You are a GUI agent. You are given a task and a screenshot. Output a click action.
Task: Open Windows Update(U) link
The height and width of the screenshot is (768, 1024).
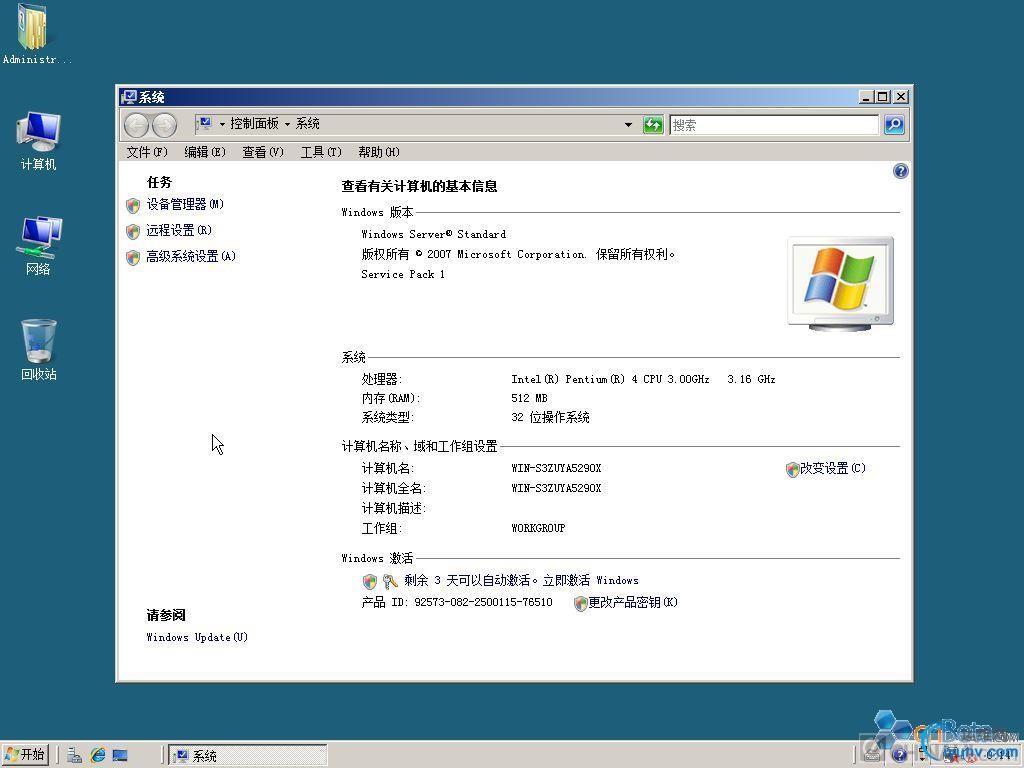point(197,637)
